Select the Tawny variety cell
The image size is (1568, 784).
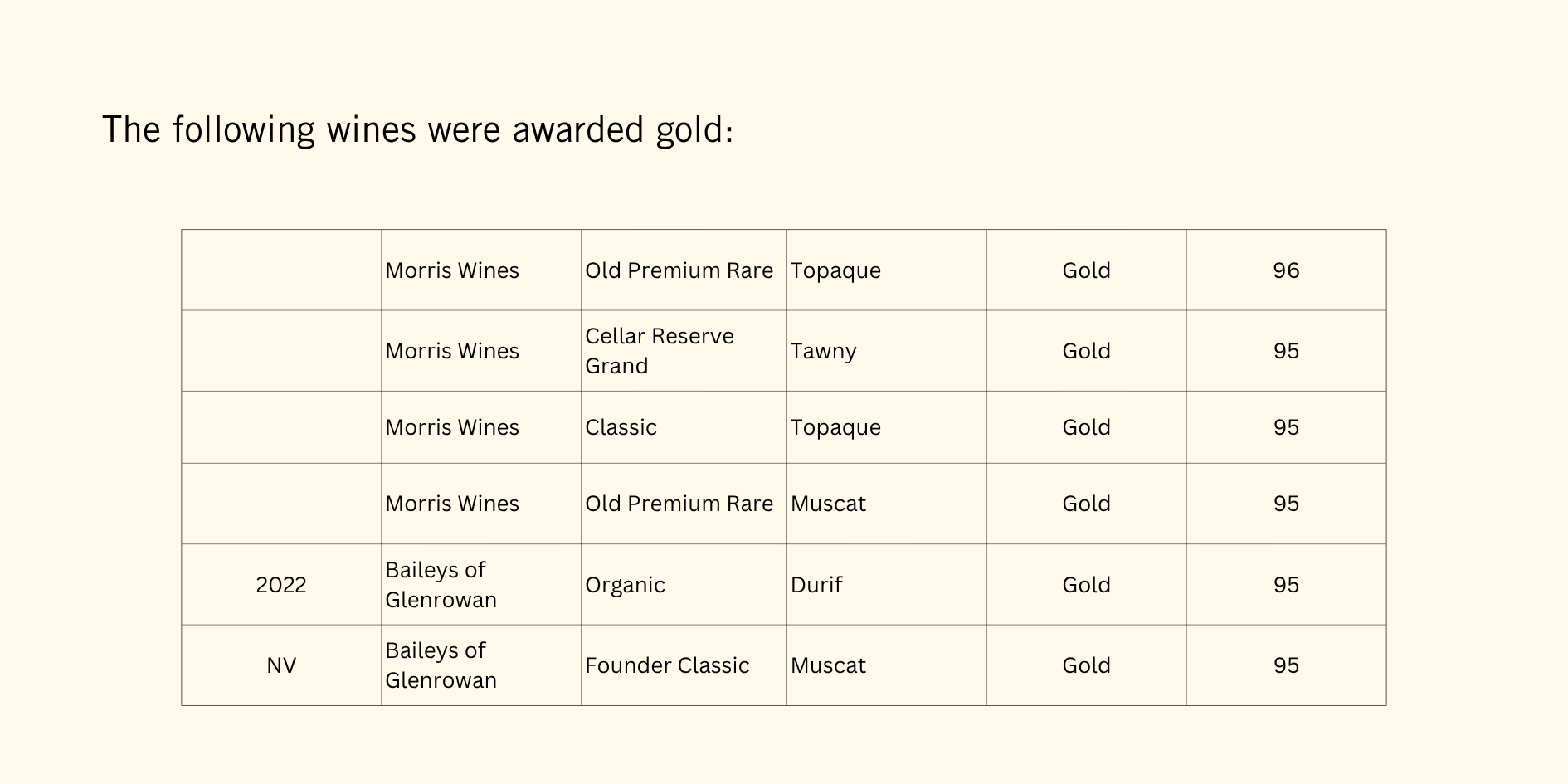click(886, 351)
